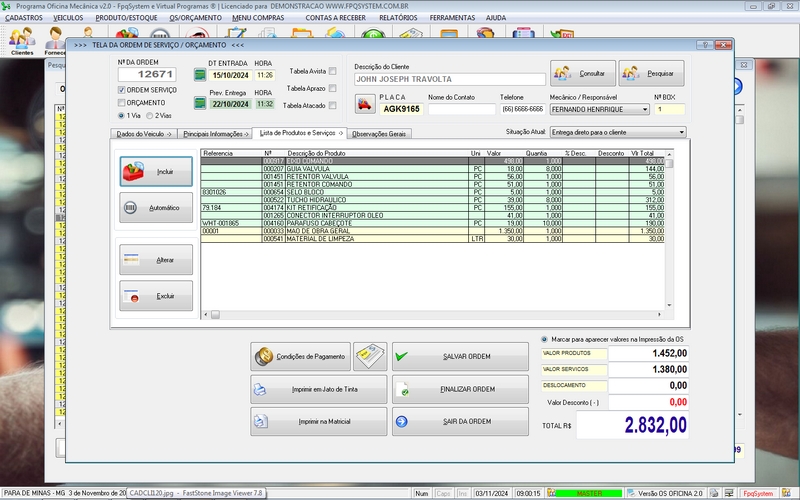Open the calendar for DT Entrada
This screenshot has width=800, height=500.
click(x=199, y=75)
